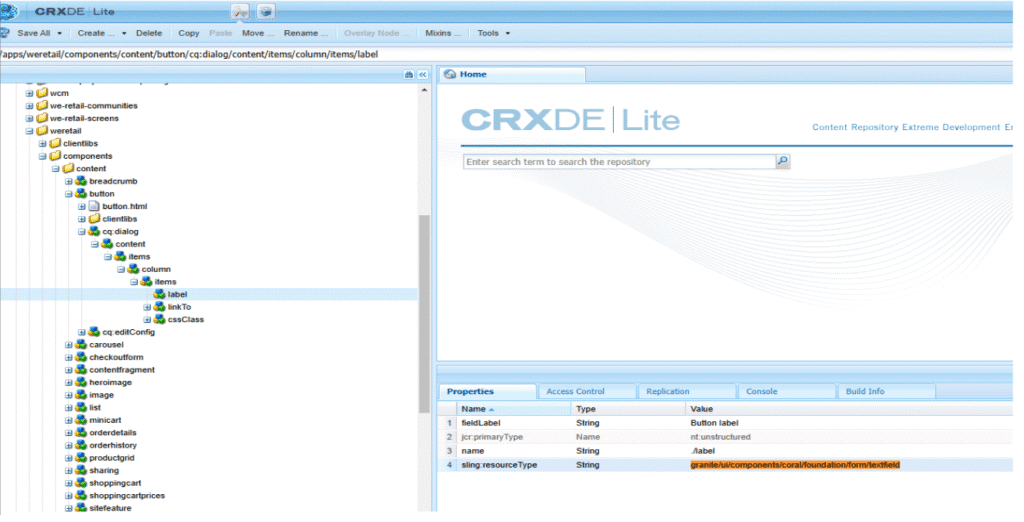This screenshot has width=1024, height=522.
Task: Open the Create dropdown arrow
Action: (124, 33)
